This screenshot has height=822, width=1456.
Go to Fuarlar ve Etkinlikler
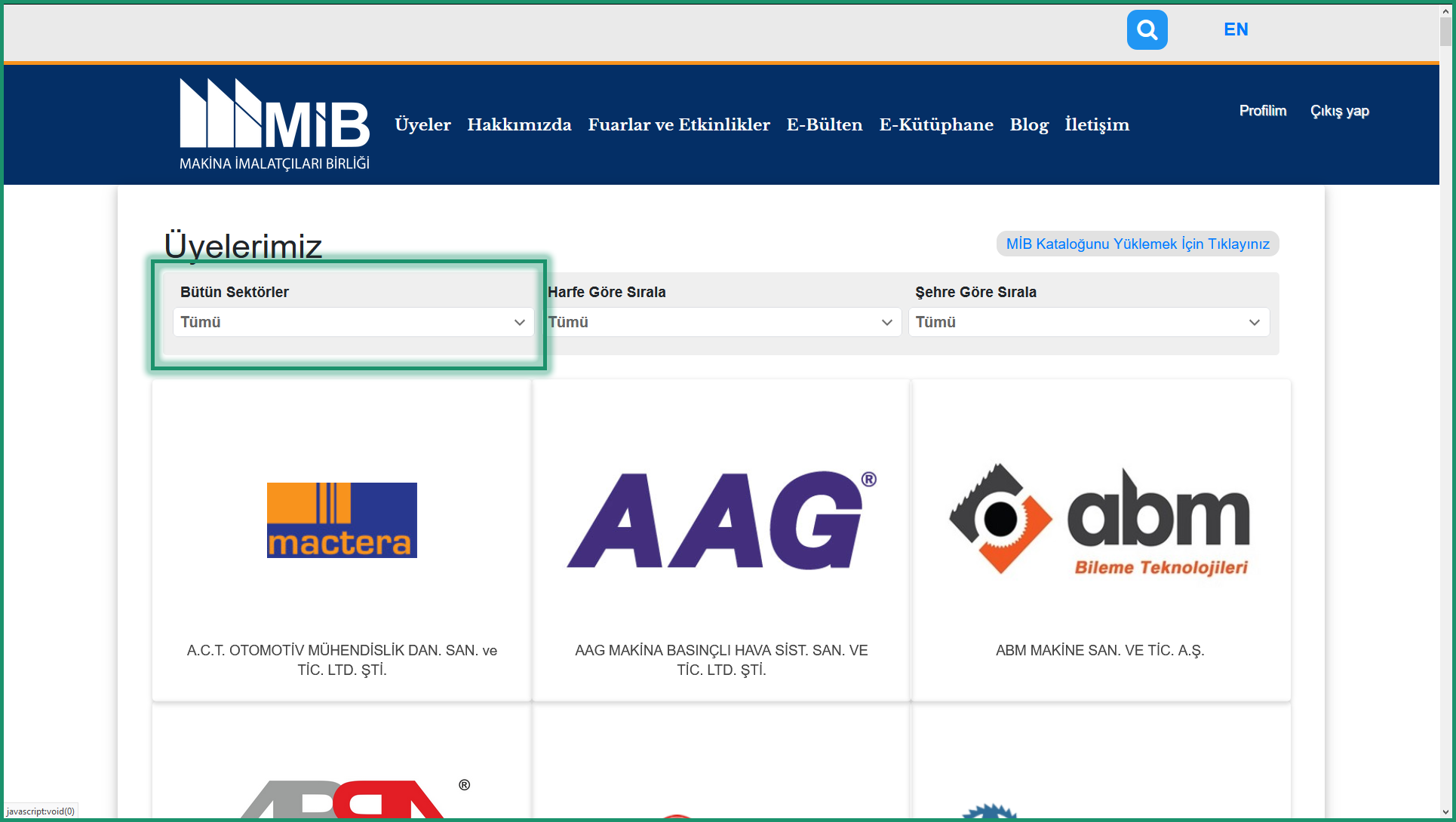click(679, 124)
